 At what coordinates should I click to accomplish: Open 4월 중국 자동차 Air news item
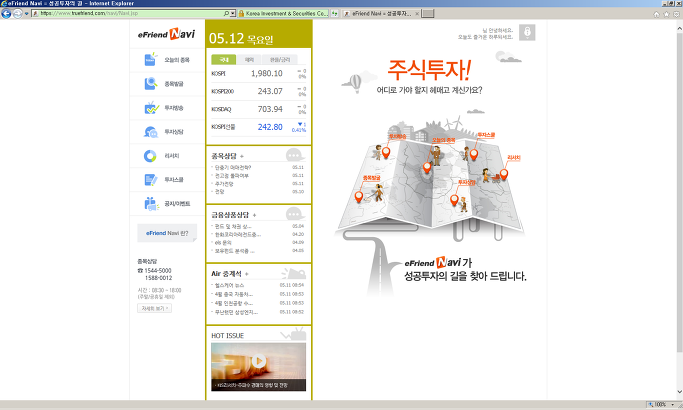tap(233, 294)
